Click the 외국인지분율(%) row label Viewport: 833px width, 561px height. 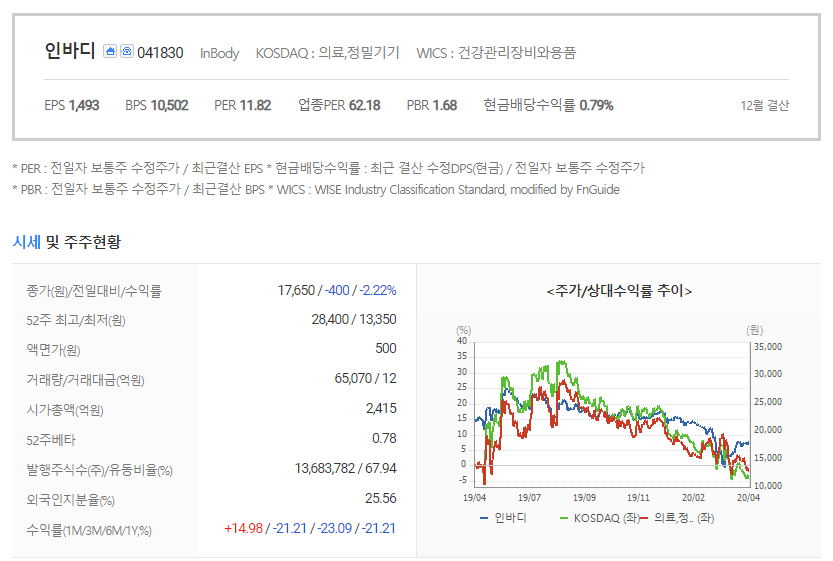(71, 500)
